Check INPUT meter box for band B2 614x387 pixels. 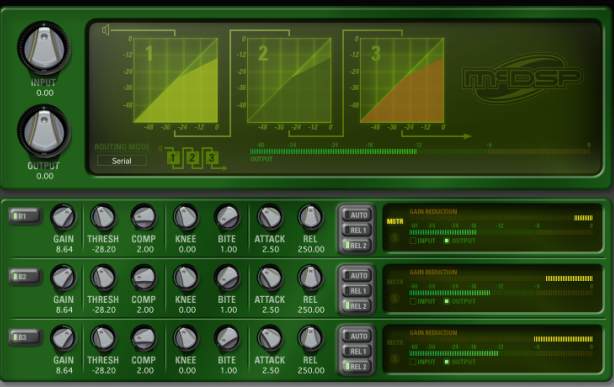click(x=413, y=301)
